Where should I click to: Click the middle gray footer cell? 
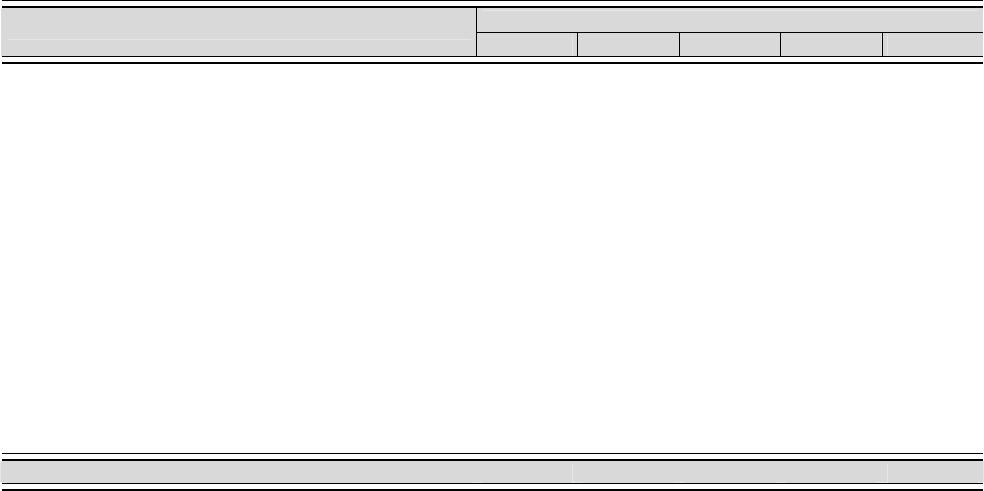[x=730, y=472]
